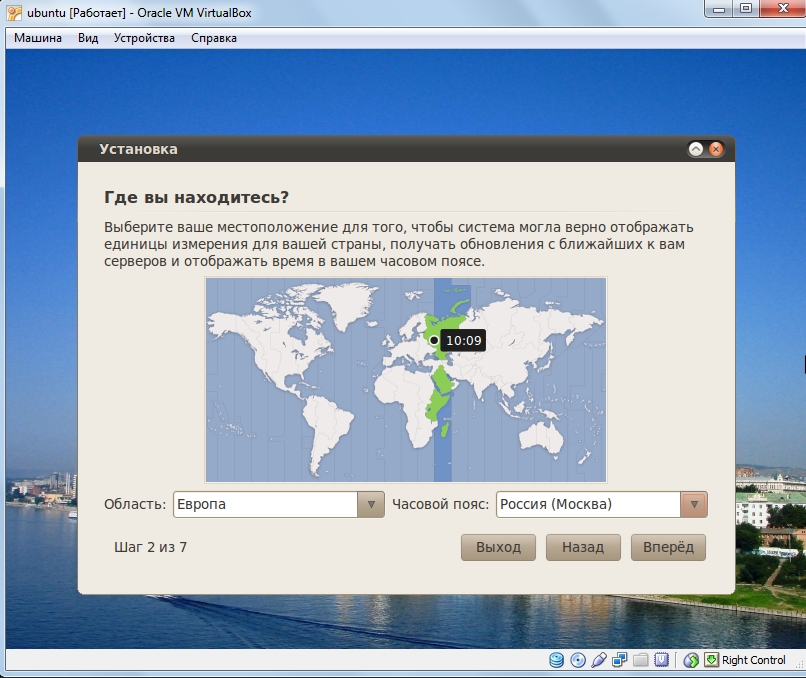Image resolution: width=806 pixels, height=678 pixels.
Task: Click the network adapters status icon
Action: click(619, 660)
